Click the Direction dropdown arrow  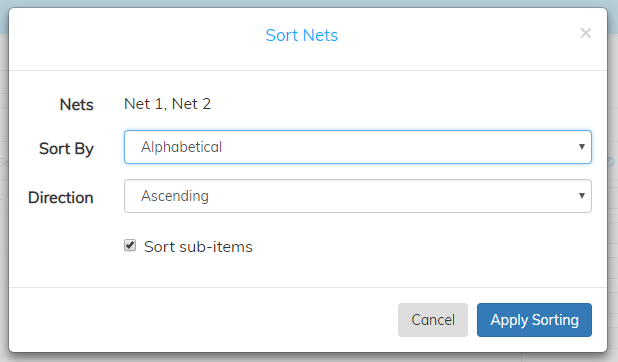pos(582,196)
